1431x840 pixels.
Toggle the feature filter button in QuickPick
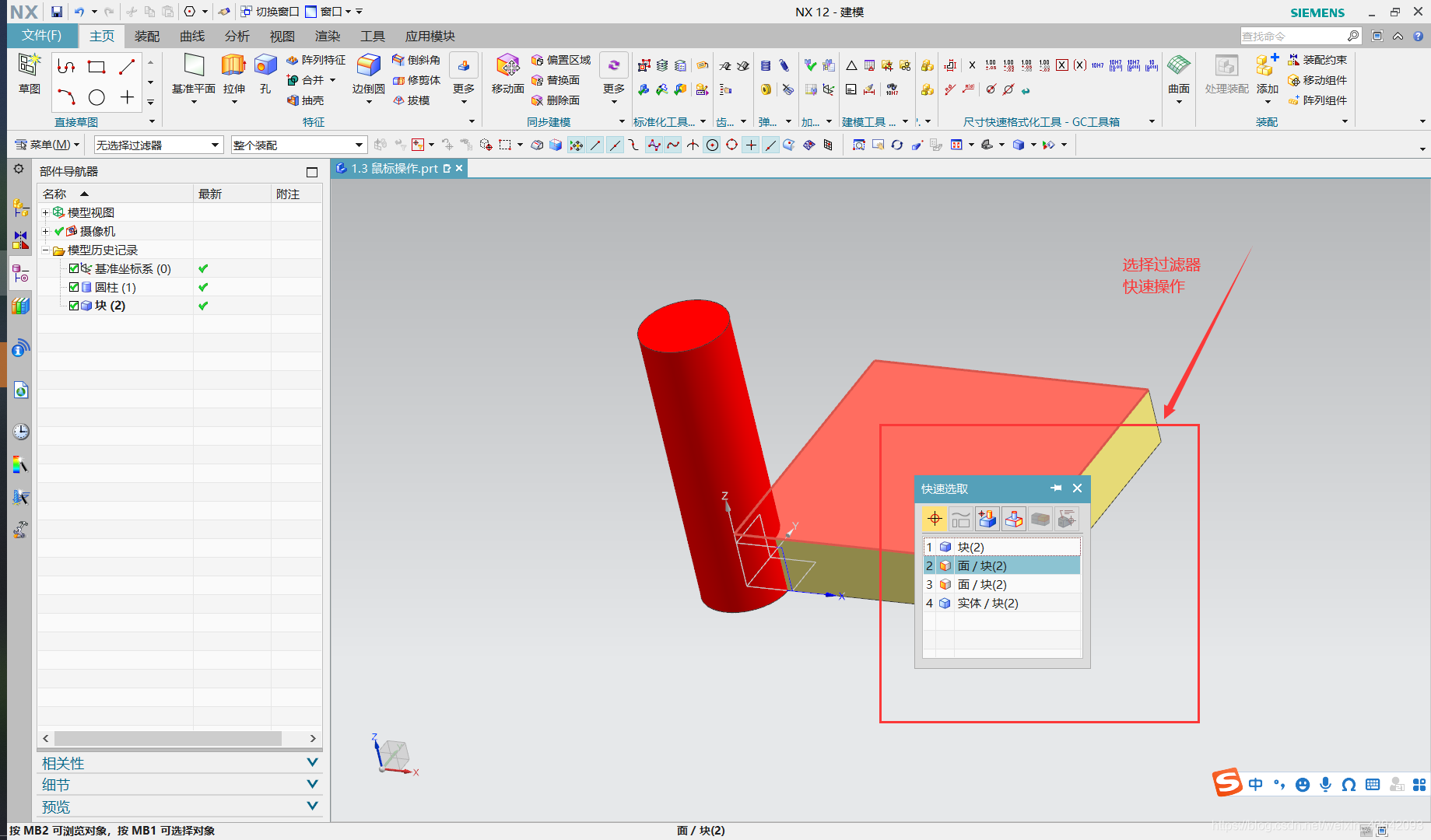[x=987, y=518]
